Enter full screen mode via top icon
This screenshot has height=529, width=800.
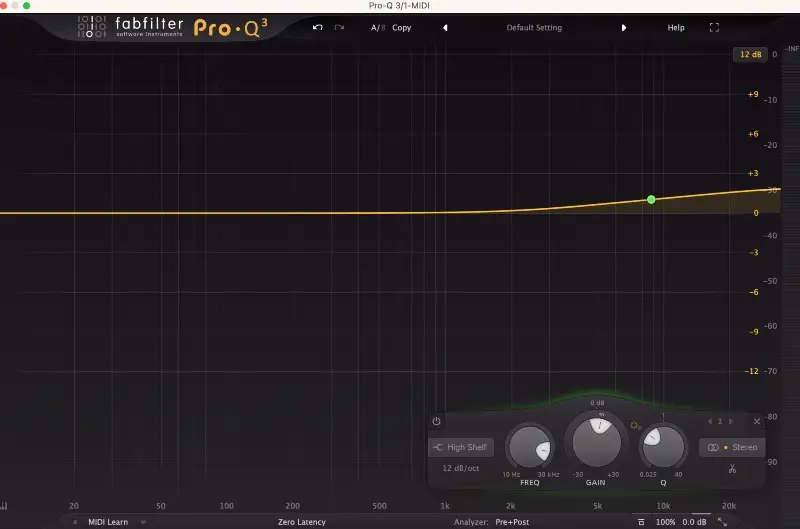[714, 28]
